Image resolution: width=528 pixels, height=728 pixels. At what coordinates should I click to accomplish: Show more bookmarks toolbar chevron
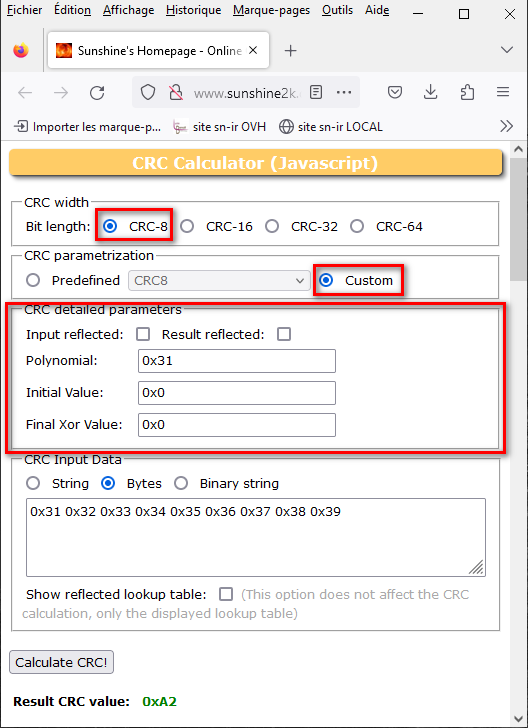pyautogui.click(x=506, y=126)
